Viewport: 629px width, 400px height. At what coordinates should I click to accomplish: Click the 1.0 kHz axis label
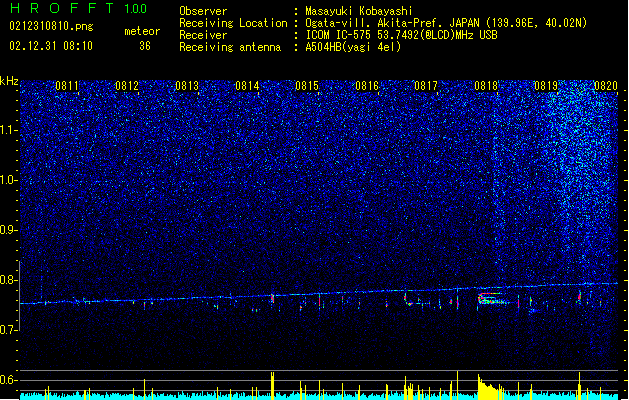[x=8, y=180]
